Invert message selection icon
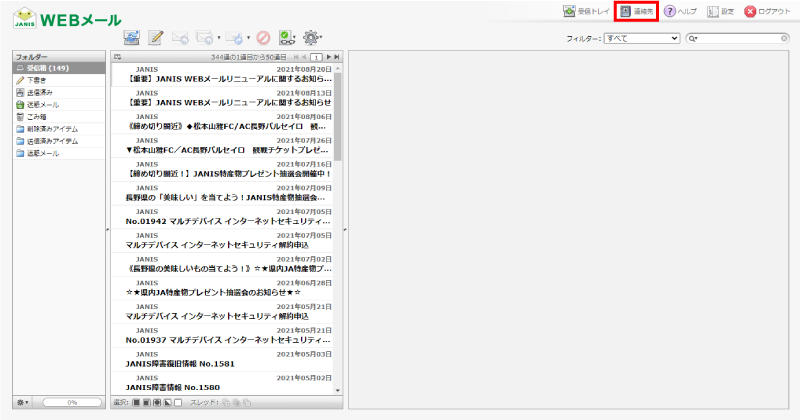 (x=167, y=403)
